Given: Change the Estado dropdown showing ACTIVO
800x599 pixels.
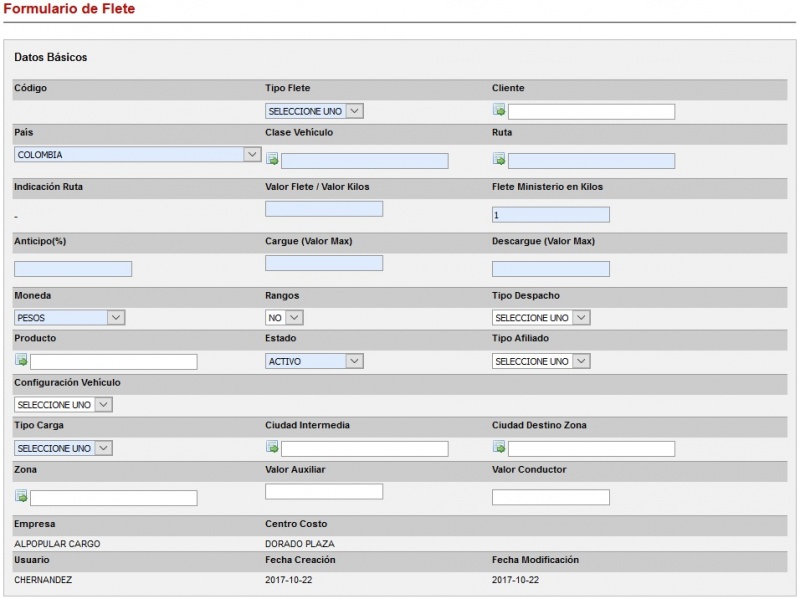Looking at the screenshot, I should tap(314, 361).
